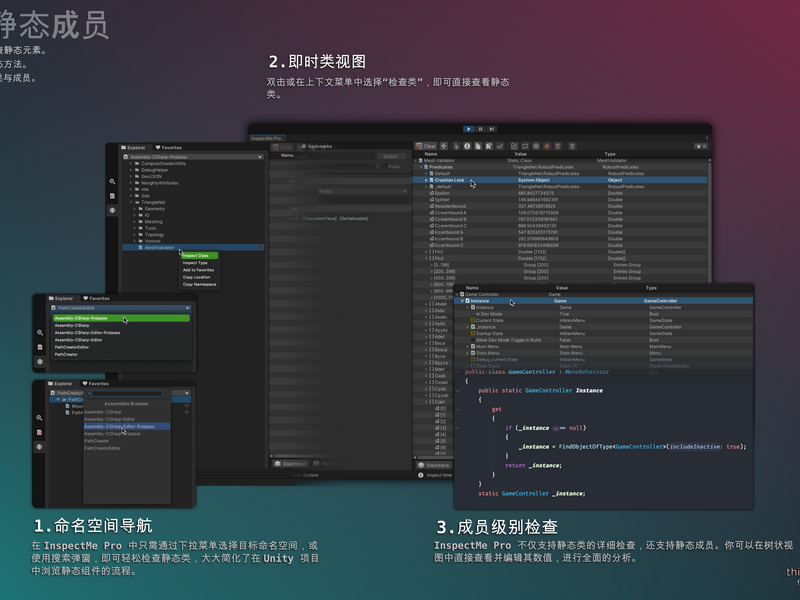
Task: Click the Play button in the Unity toolbar
Action: tap(468, 129)
